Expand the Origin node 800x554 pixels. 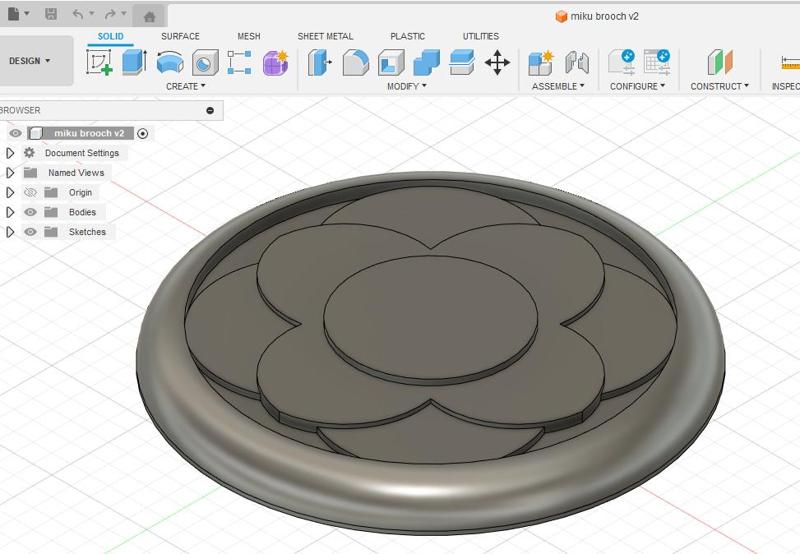10,192
